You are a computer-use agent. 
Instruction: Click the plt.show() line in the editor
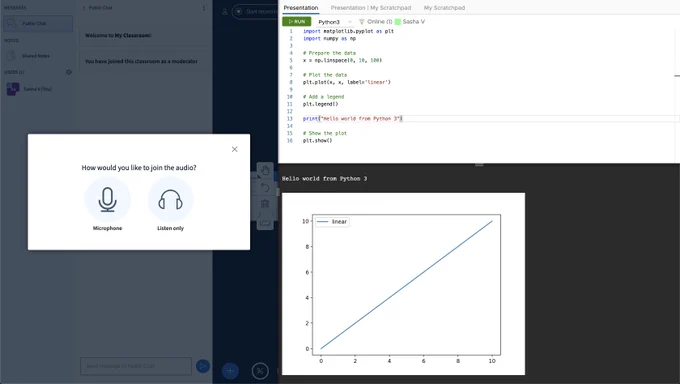point(317,141)
